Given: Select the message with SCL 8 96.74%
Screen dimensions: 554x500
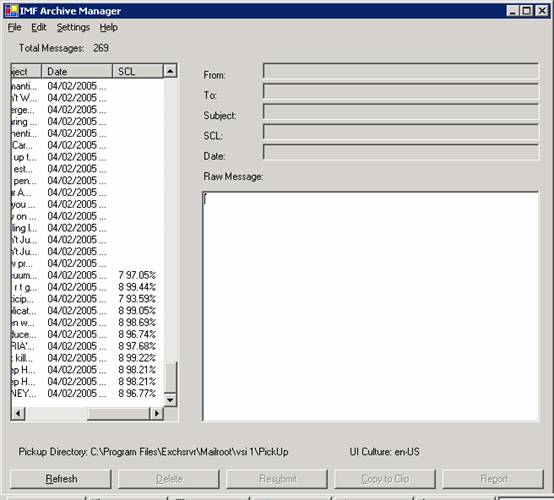Looking at the screenshot, I should pyautogui.click(x=87, y=335).
